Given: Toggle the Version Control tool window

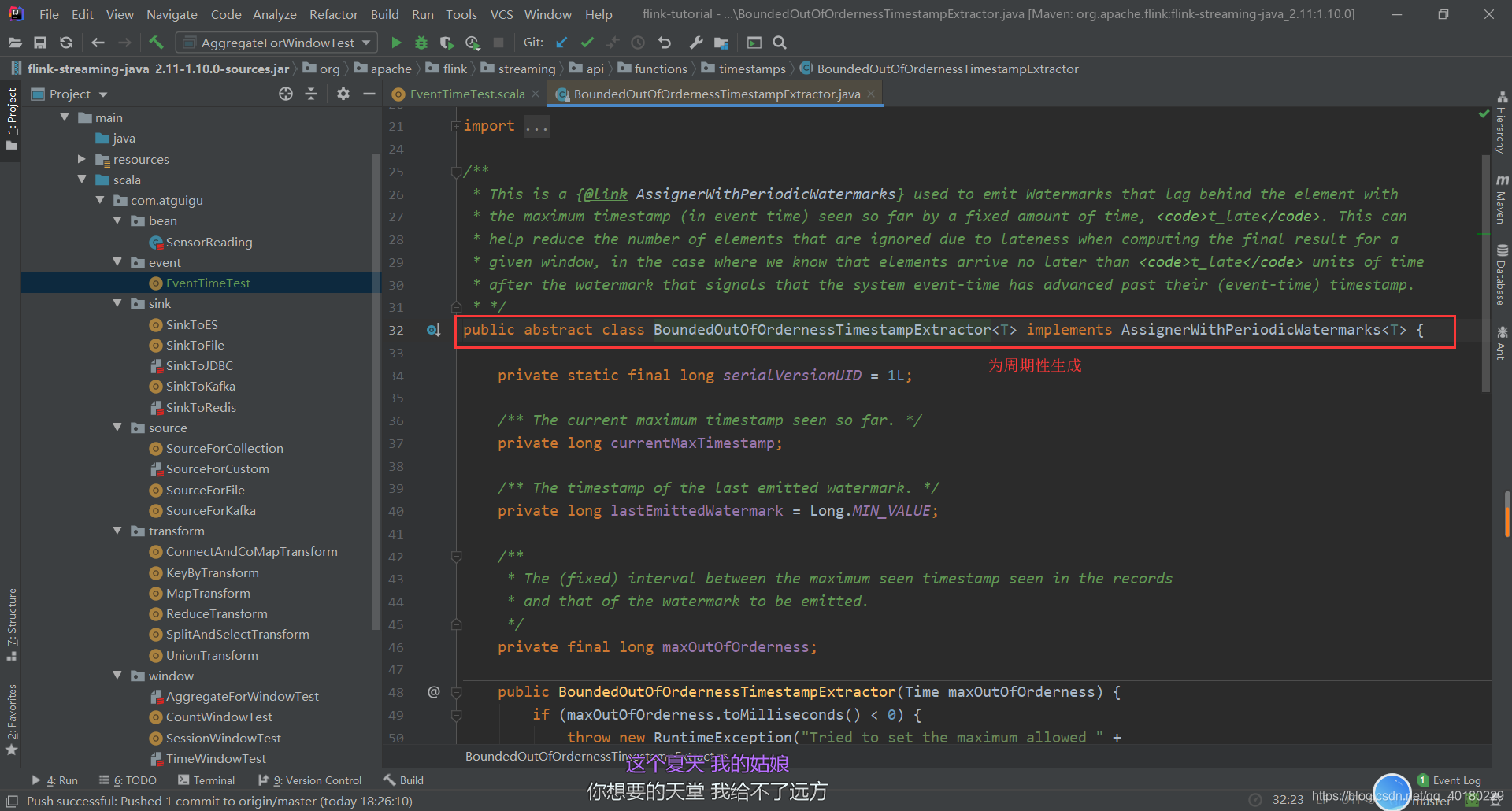Looking at the screenshot, I should pos(310,780).
